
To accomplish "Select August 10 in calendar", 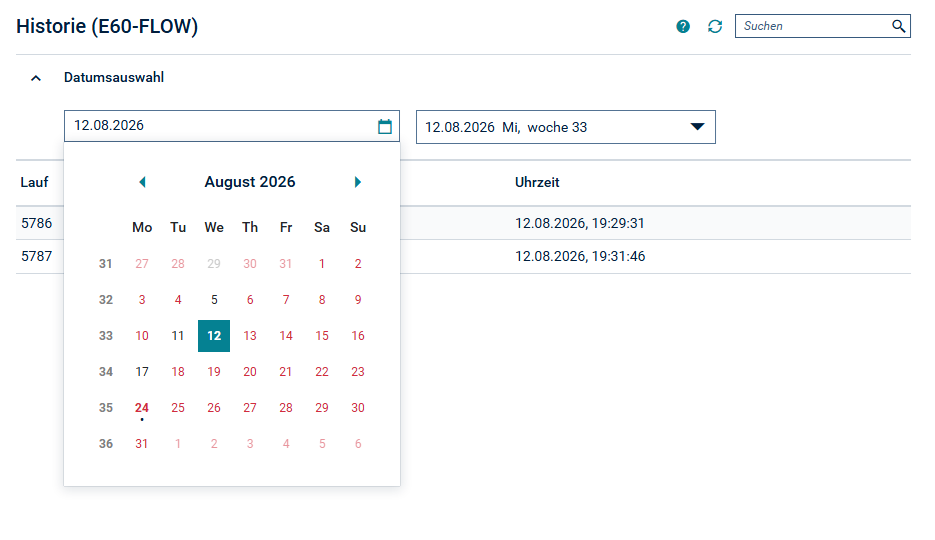I will click(142, 336).
